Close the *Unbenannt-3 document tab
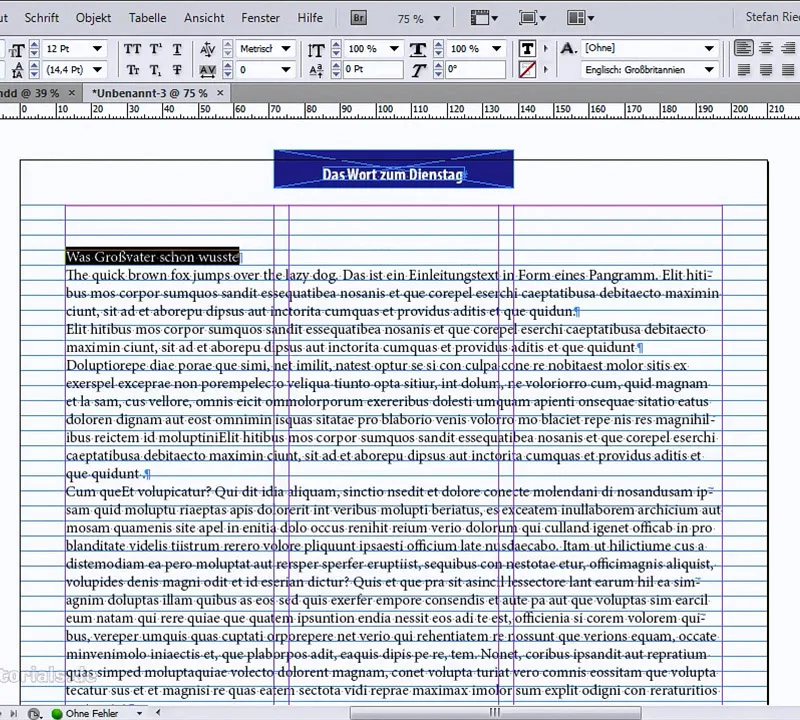This screenshot has height=720, width=800. (220, 93)
